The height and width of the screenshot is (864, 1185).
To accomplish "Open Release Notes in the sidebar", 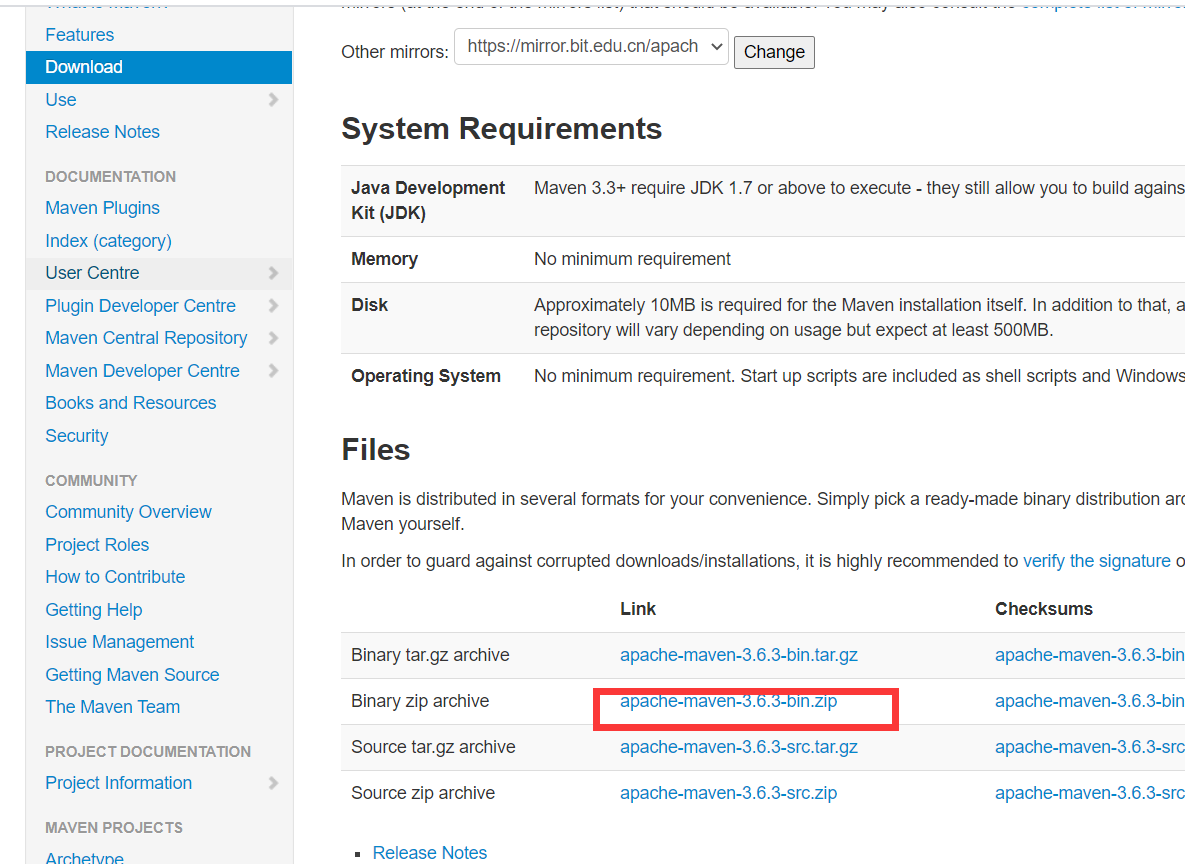I will click(x=102, y=132).
